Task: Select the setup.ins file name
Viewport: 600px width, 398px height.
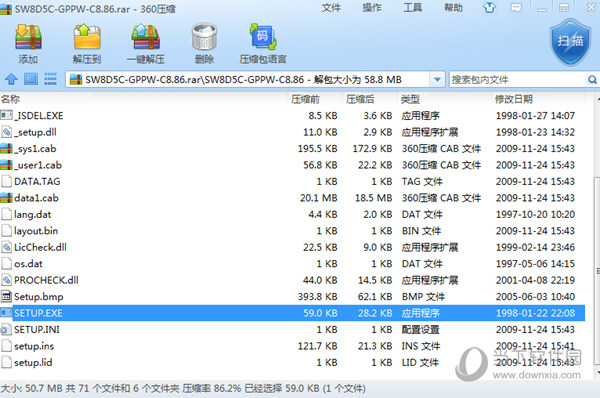Action: 34,346
